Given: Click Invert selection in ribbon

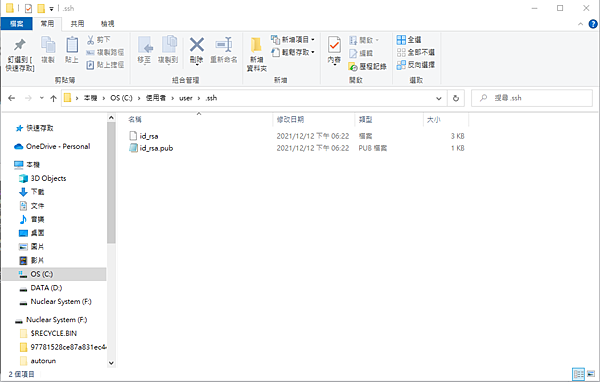Looking at the screenshot, I should pyautogui.click(x=416, y=65).
